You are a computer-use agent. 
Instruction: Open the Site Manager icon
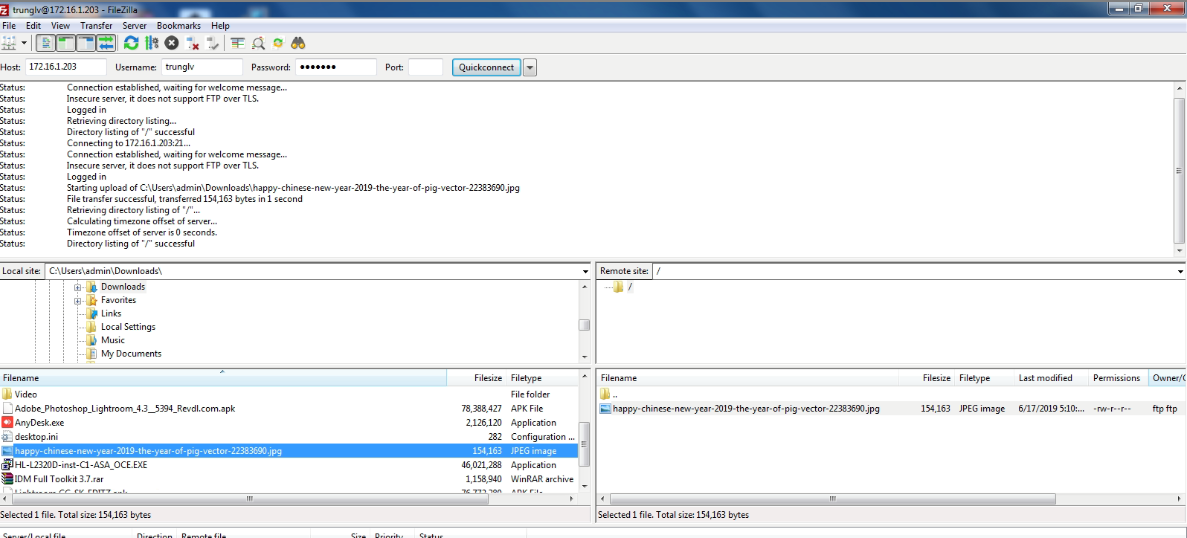tap(10, 43)
